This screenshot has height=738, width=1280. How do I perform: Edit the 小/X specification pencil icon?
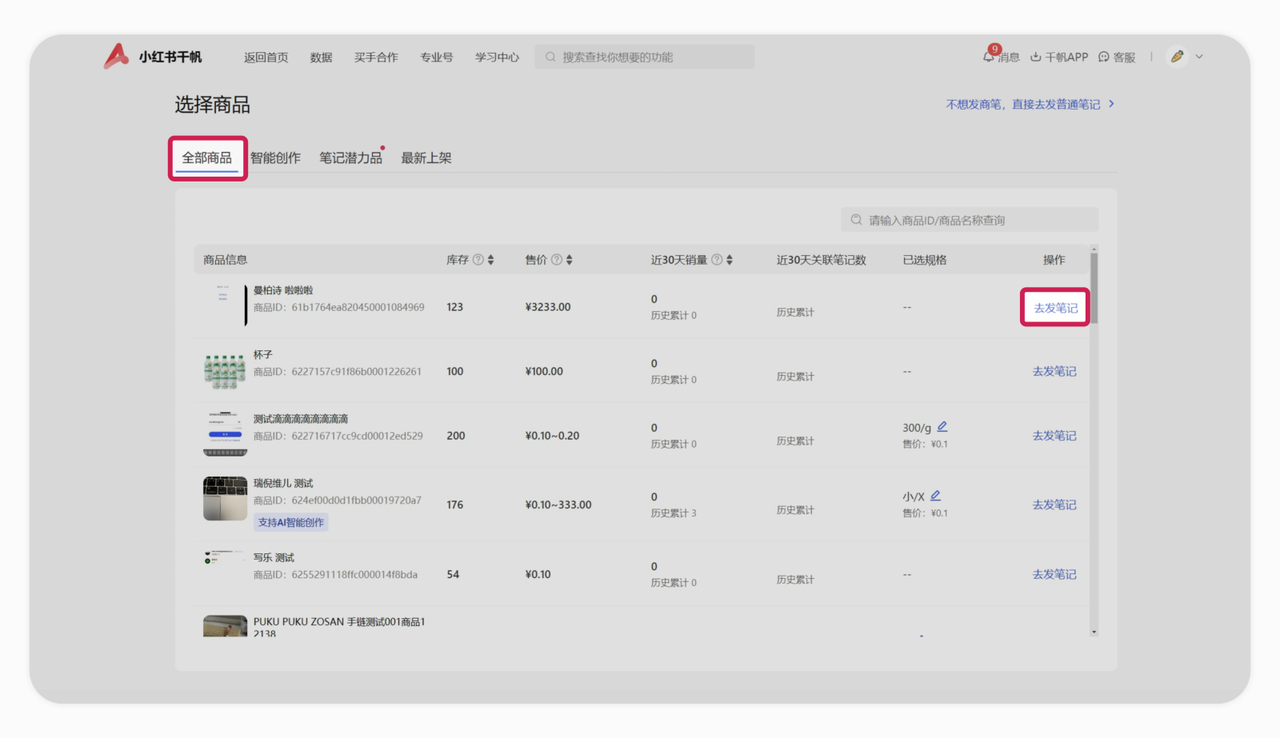click(x=936, y=496)
